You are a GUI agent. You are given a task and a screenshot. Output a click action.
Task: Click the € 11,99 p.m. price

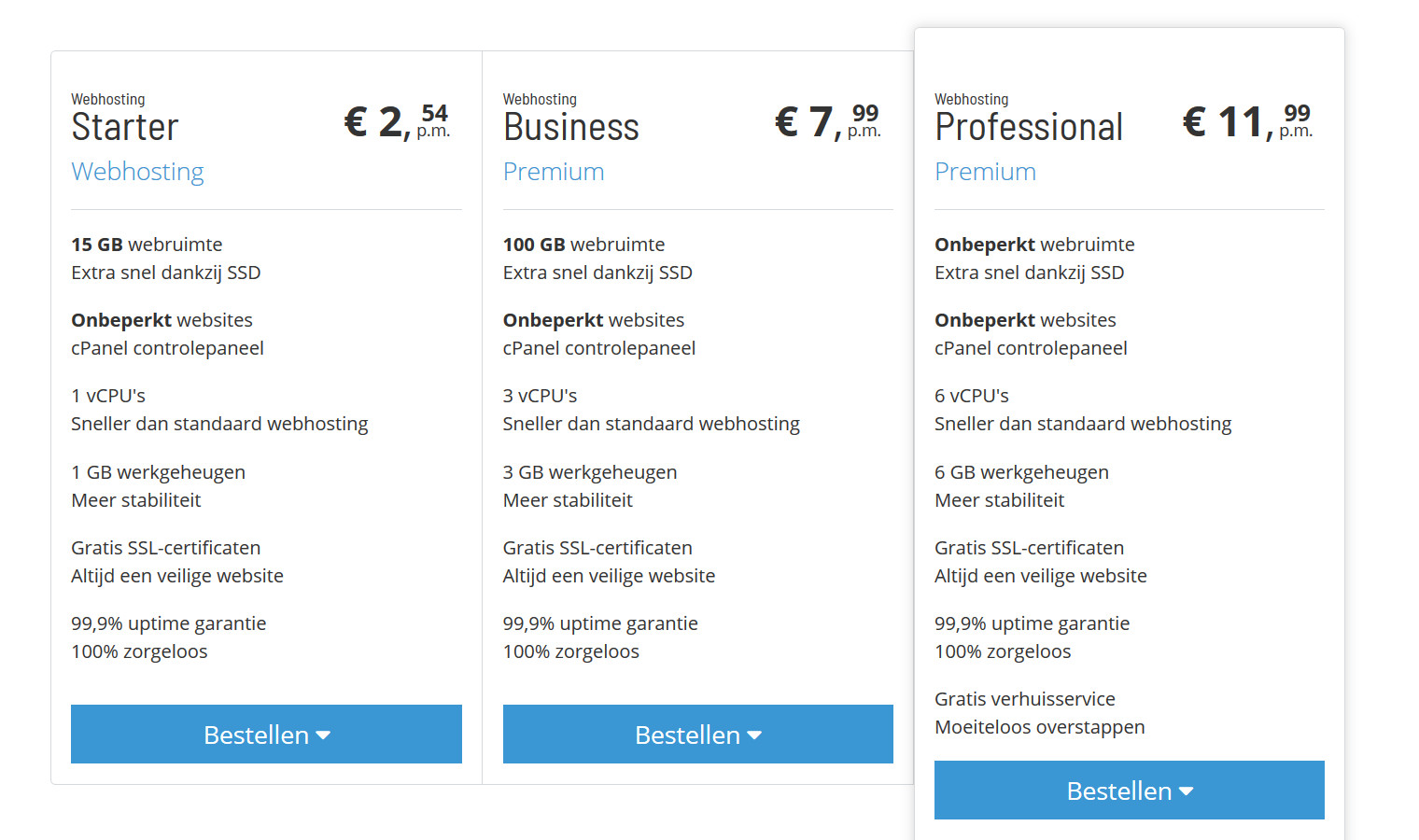coord(1247,121)
